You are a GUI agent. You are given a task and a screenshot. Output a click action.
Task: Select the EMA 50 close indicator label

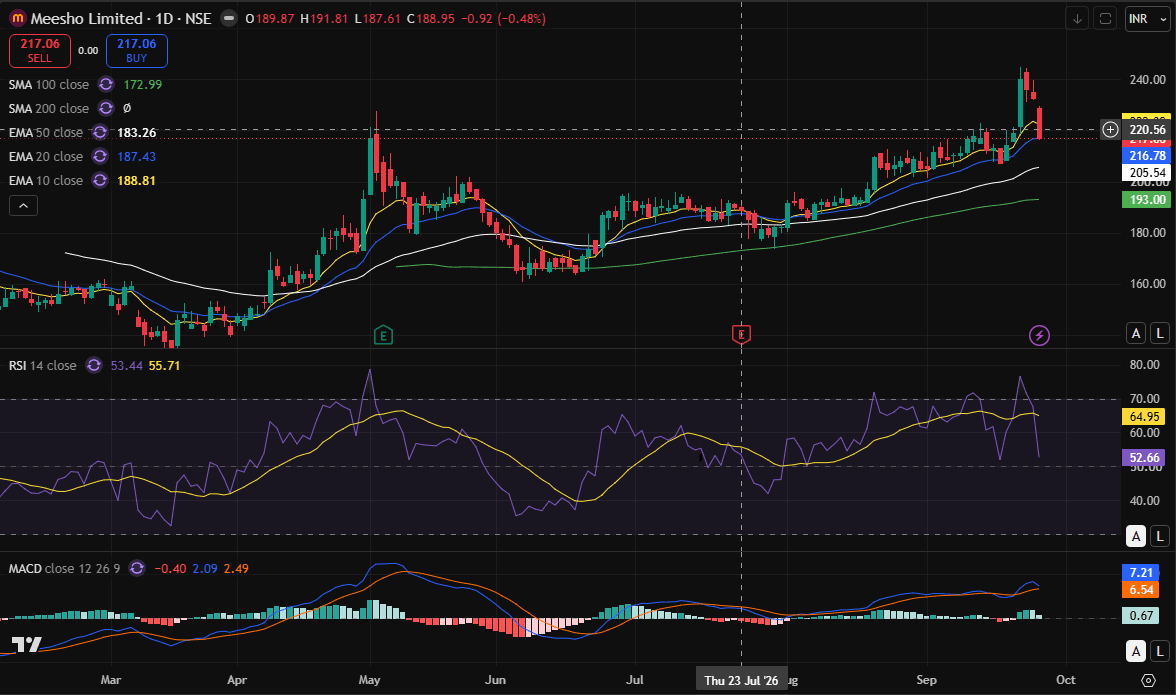46,133
